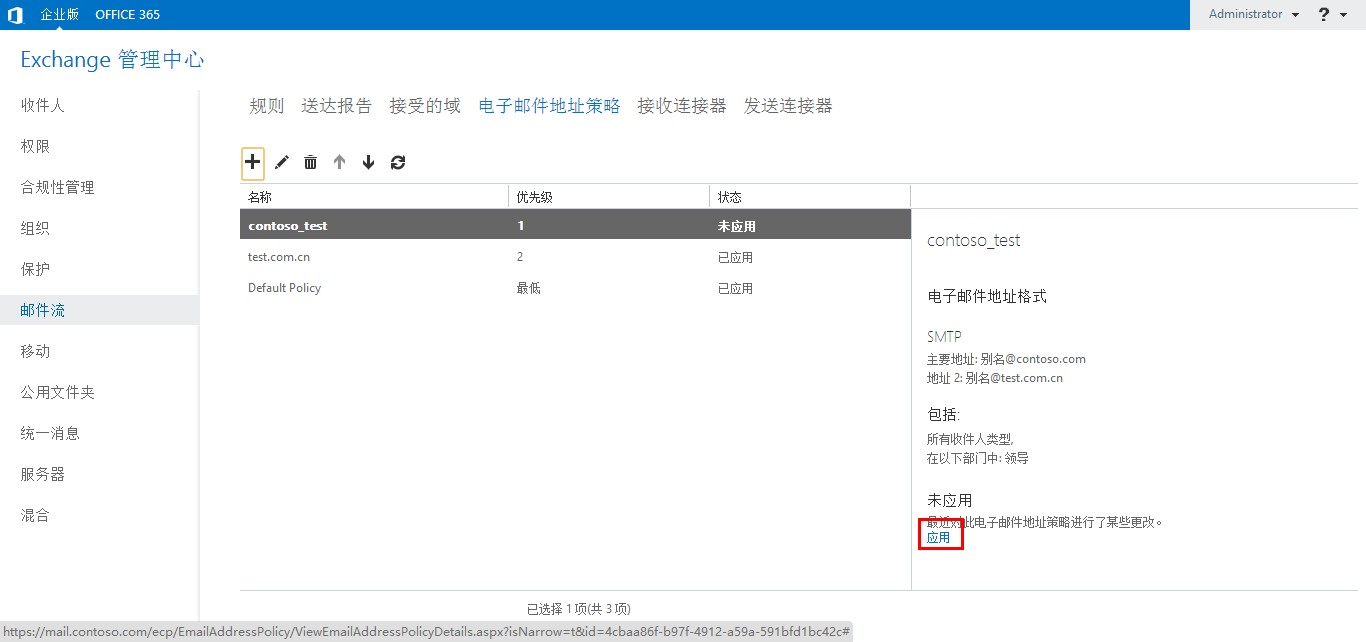Screen dimensions: 1366x642
Task: Click the Office logo icon in header
Action: [15, 15]
